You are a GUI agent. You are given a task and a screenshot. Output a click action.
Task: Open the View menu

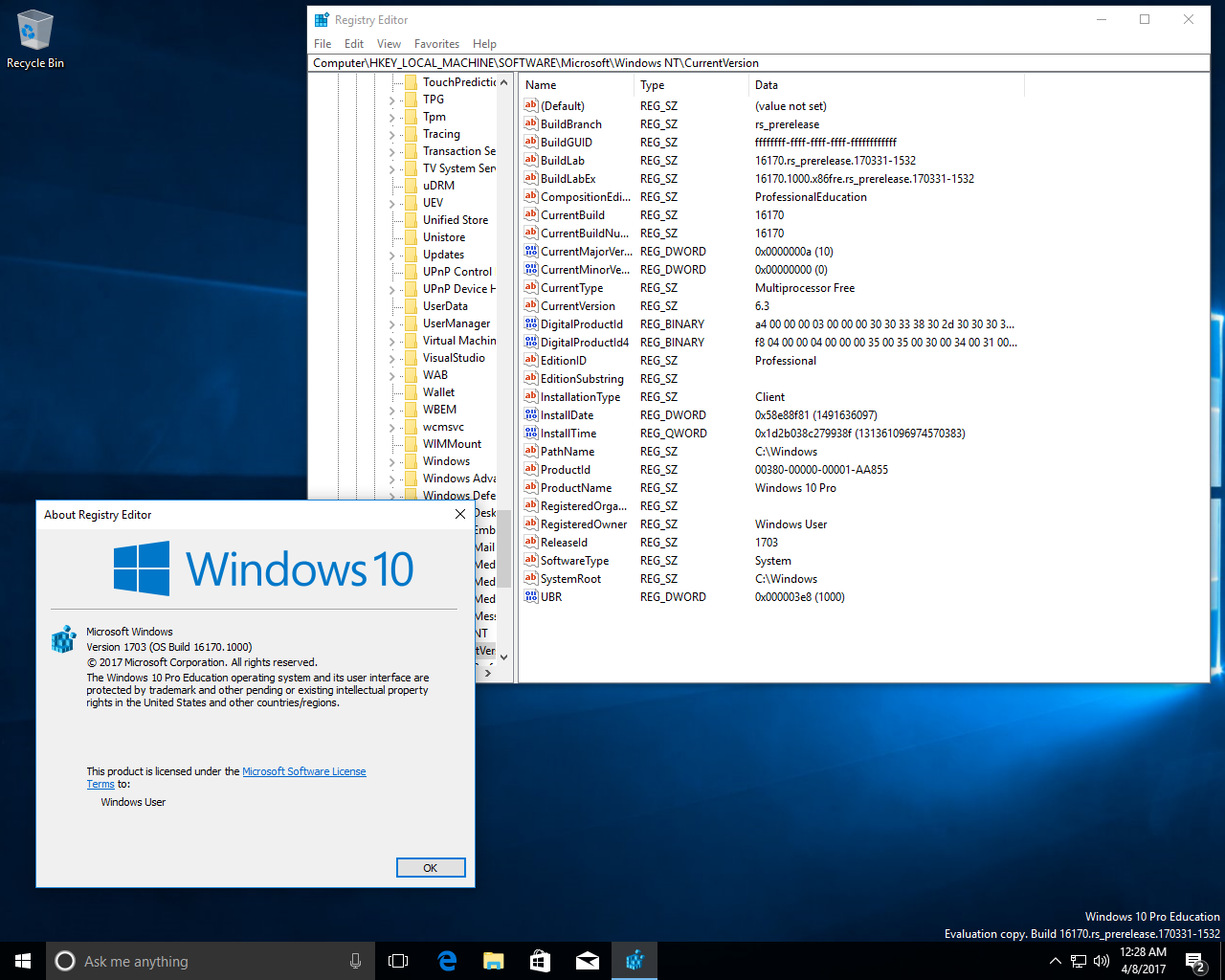tap(389, 44)
